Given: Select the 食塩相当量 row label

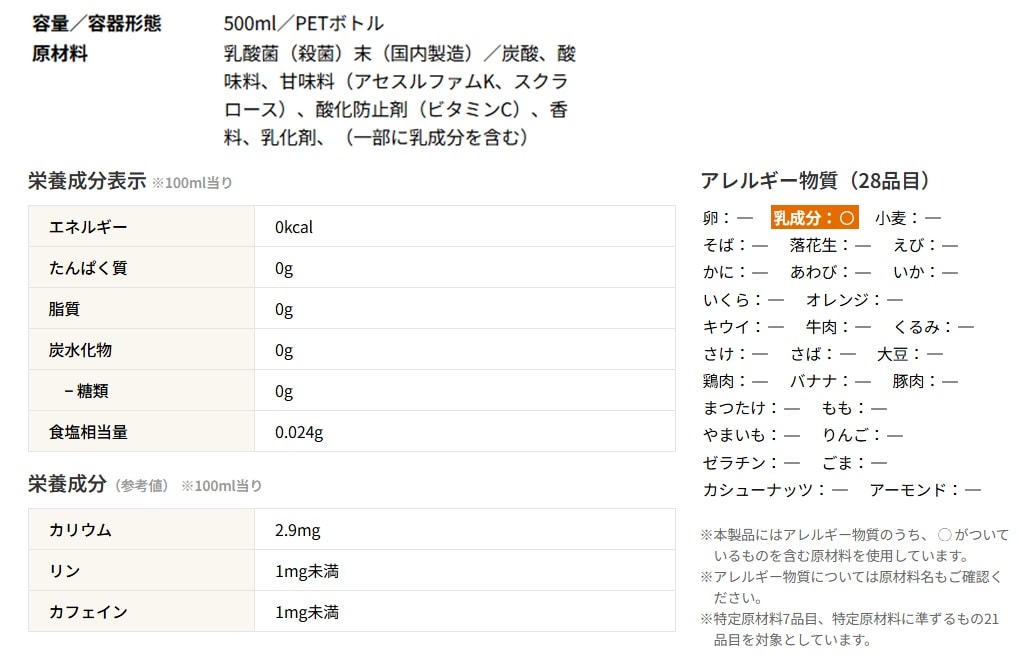Looking at the screenshot, I should click(88, 432).
